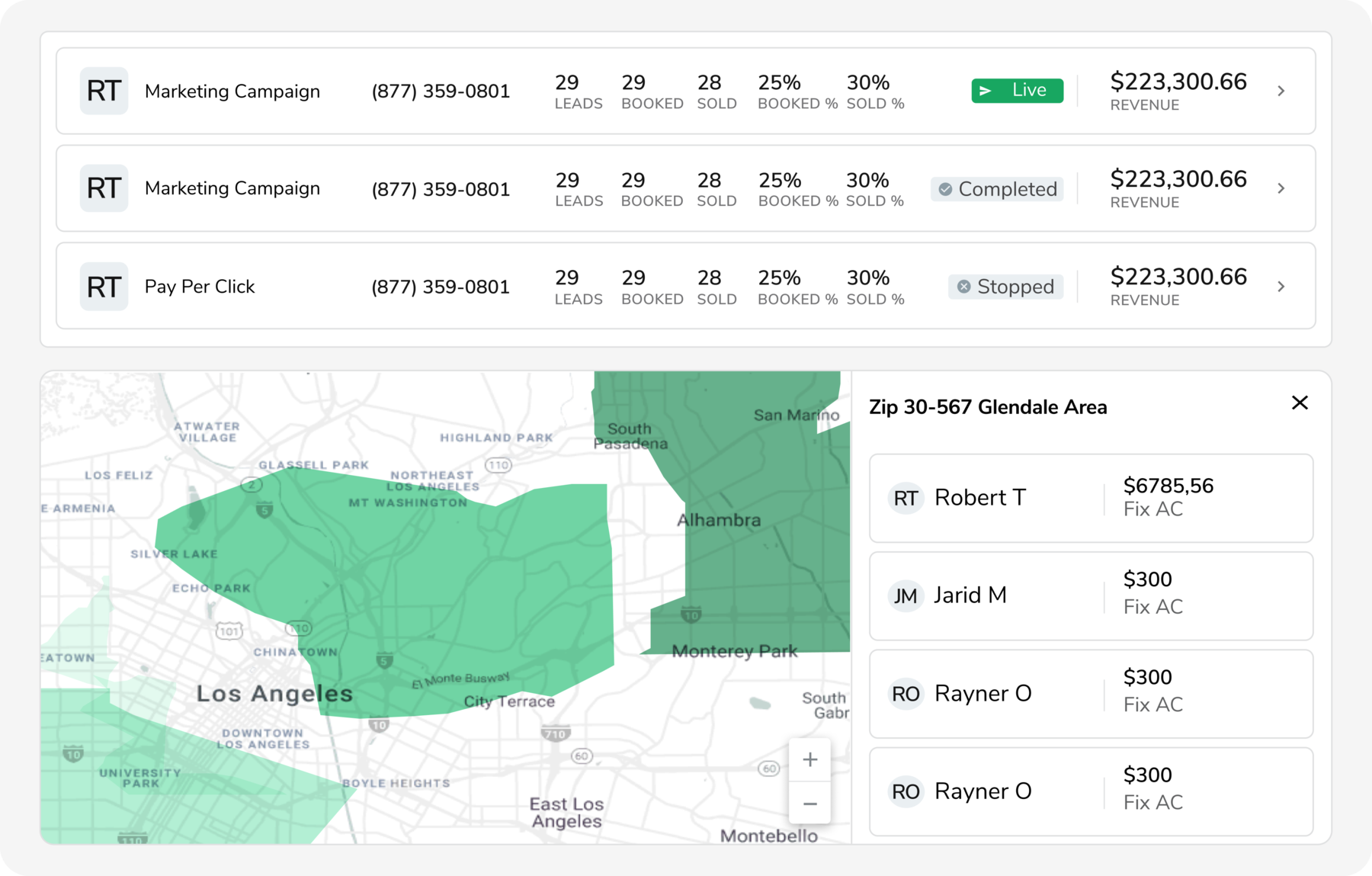Click Robert T's RT avatar in Glendale panel
Image resolution: width=1372 pixels, height=876 pixels.
tap(906, 497)
